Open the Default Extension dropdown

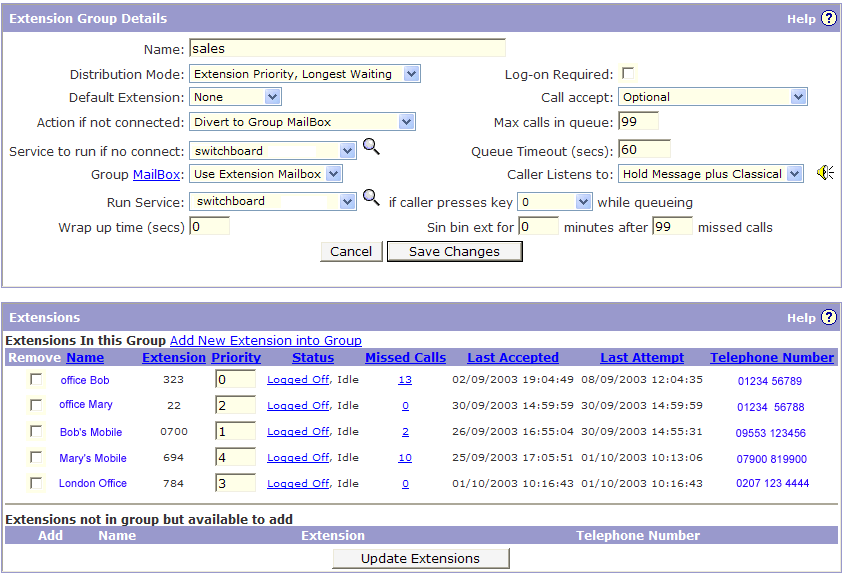tap(235, 97)
